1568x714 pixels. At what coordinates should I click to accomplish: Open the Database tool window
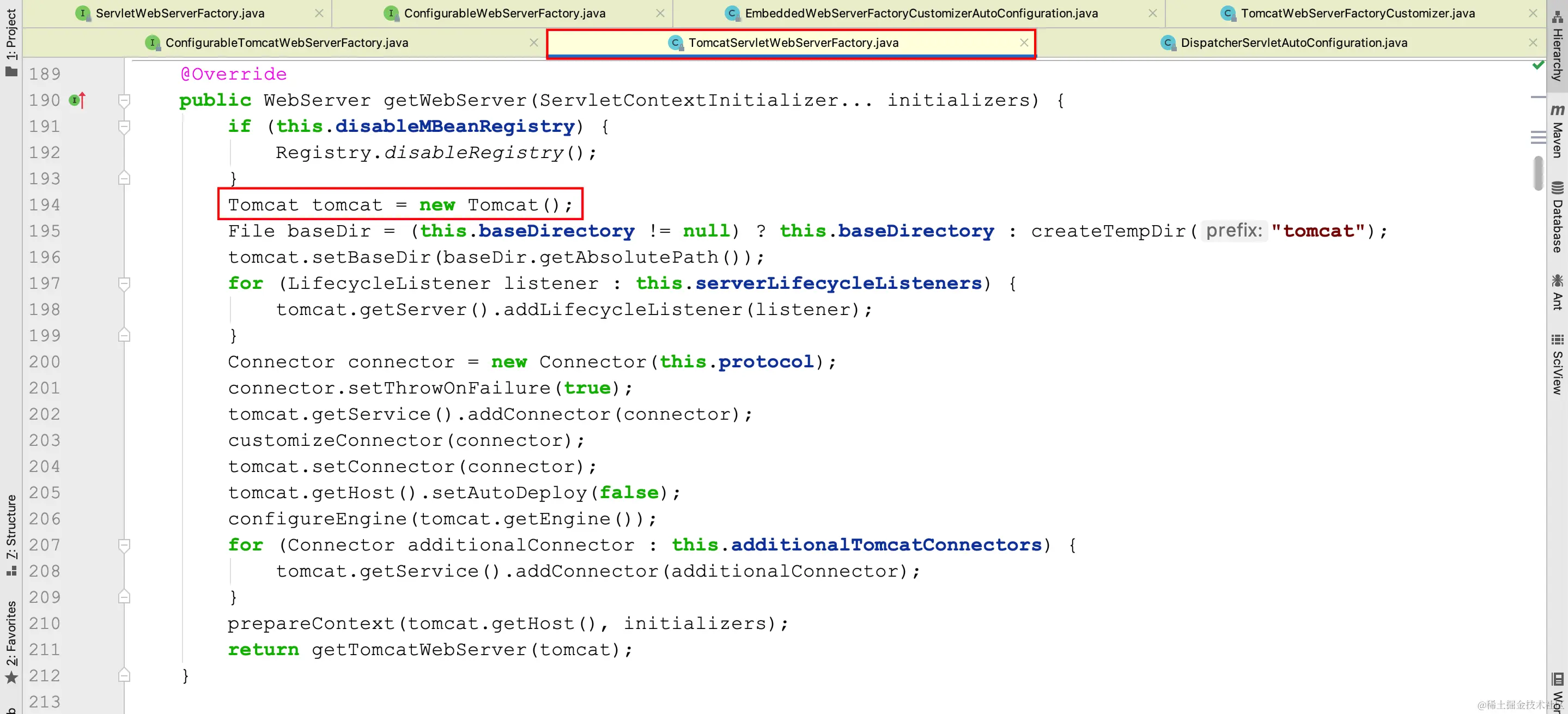click(1557, 217)
